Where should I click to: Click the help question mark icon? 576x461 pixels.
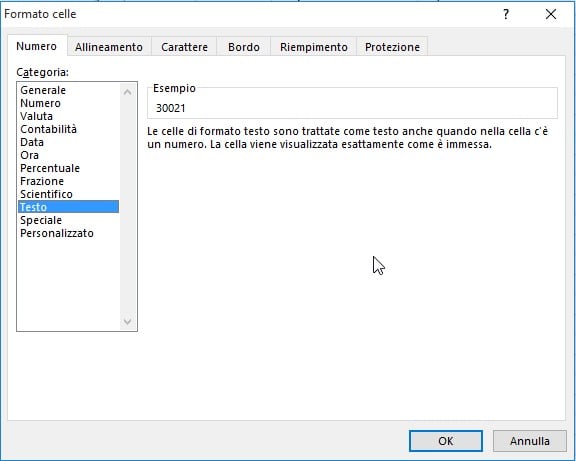pos(506,14)
